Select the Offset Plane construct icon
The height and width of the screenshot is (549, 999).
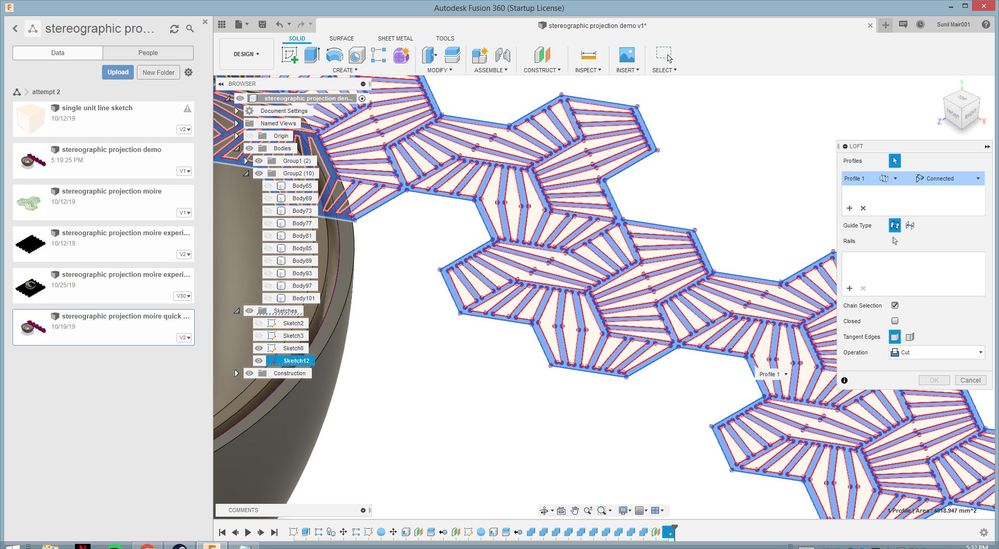542,55
